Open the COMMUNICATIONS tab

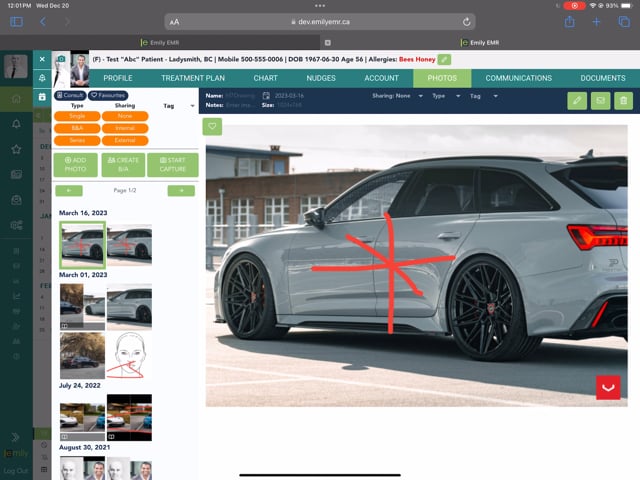518,78
